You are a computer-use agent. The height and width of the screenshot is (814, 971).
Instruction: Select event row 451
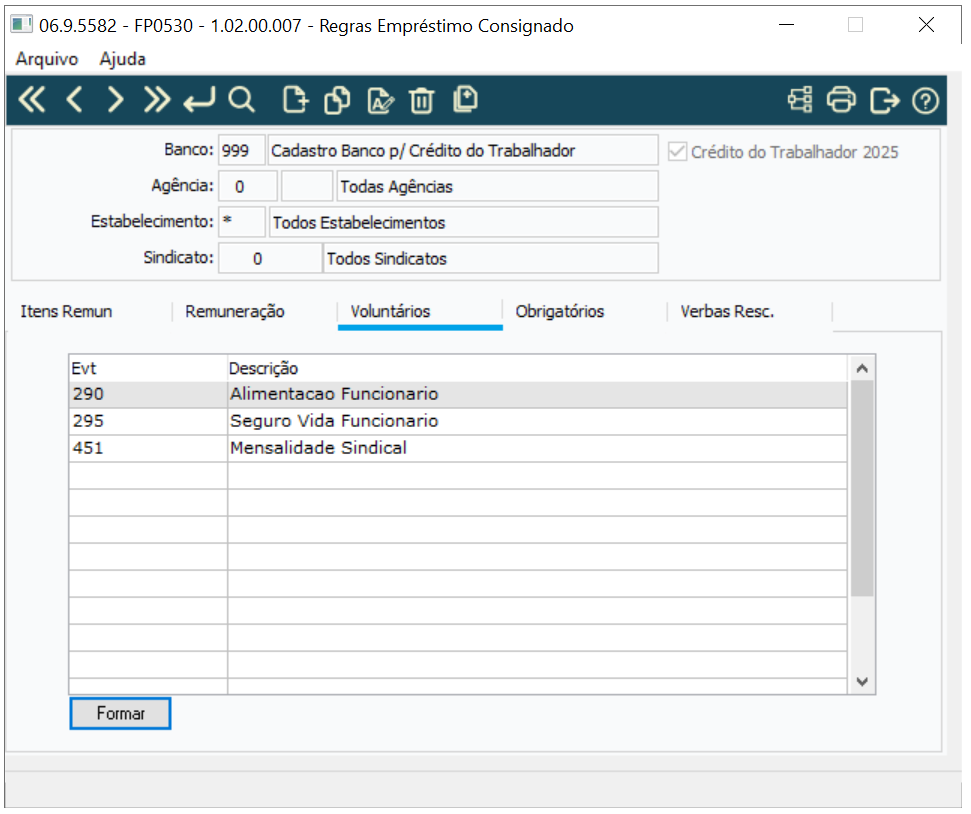point(148,448)
